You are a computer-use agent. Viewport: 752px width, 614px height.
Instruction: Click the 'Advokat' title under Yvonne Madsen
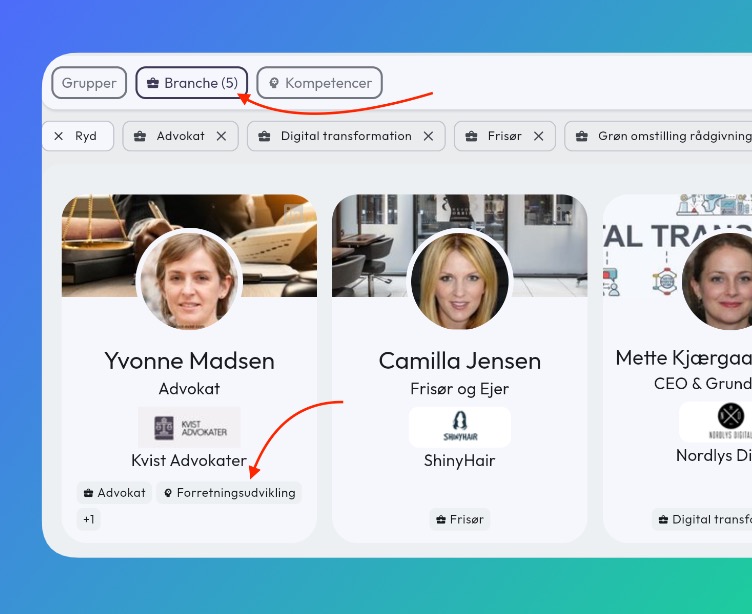[189, 389]
